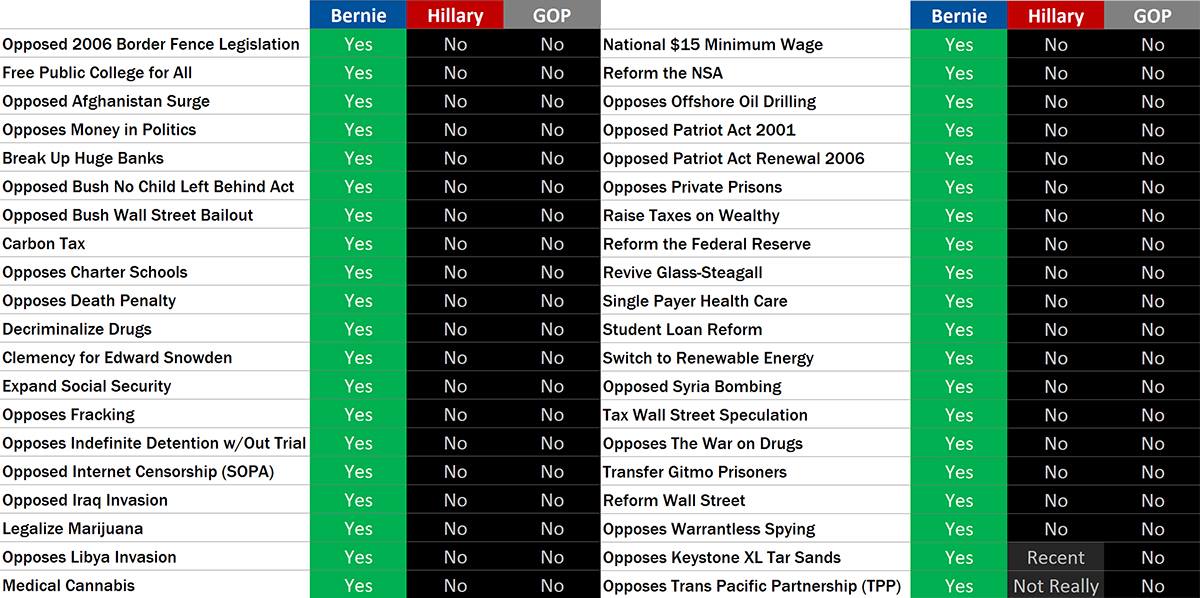Select the 'Opposed Iraq Invasion' row label
The width and height of the screenshot is (1200, 598).
[x=85, y=500]
